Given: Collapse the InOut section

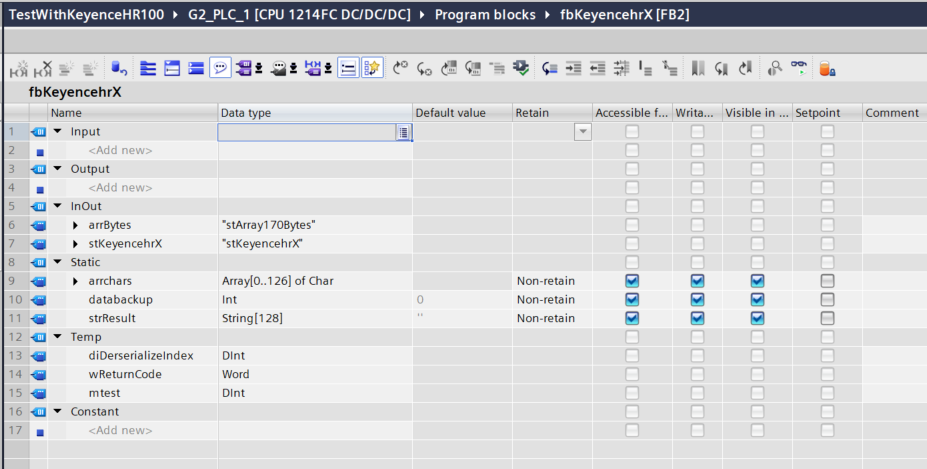Looking at the screenshot, I should [57, 206].
